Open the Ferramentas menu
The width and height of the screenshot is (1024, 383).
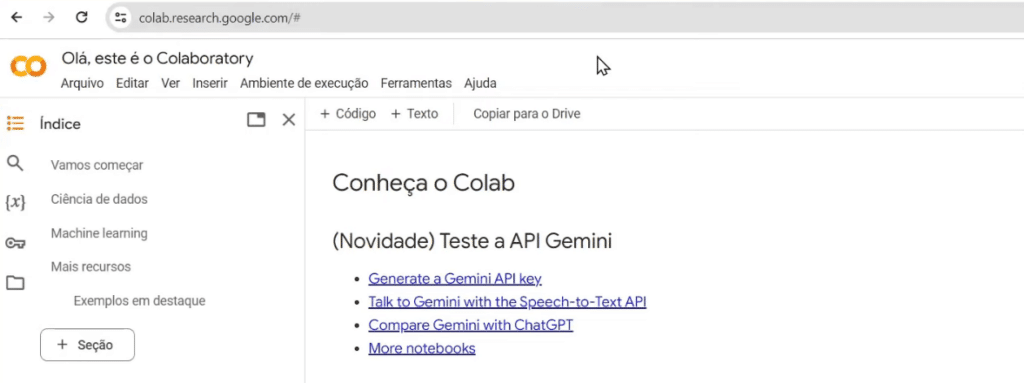pos(416,83)
